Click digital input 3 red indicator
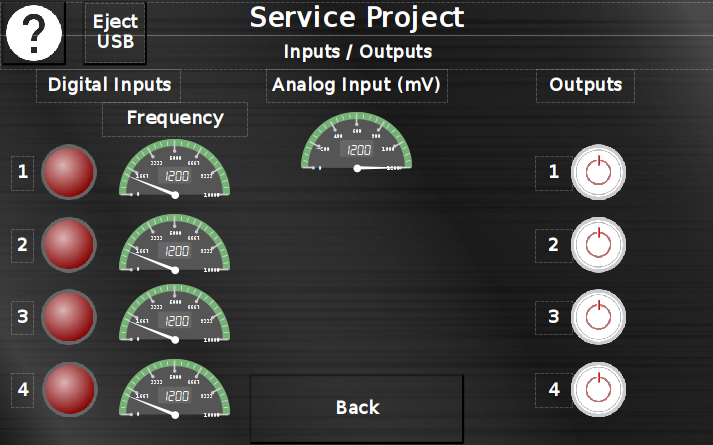 69,317
